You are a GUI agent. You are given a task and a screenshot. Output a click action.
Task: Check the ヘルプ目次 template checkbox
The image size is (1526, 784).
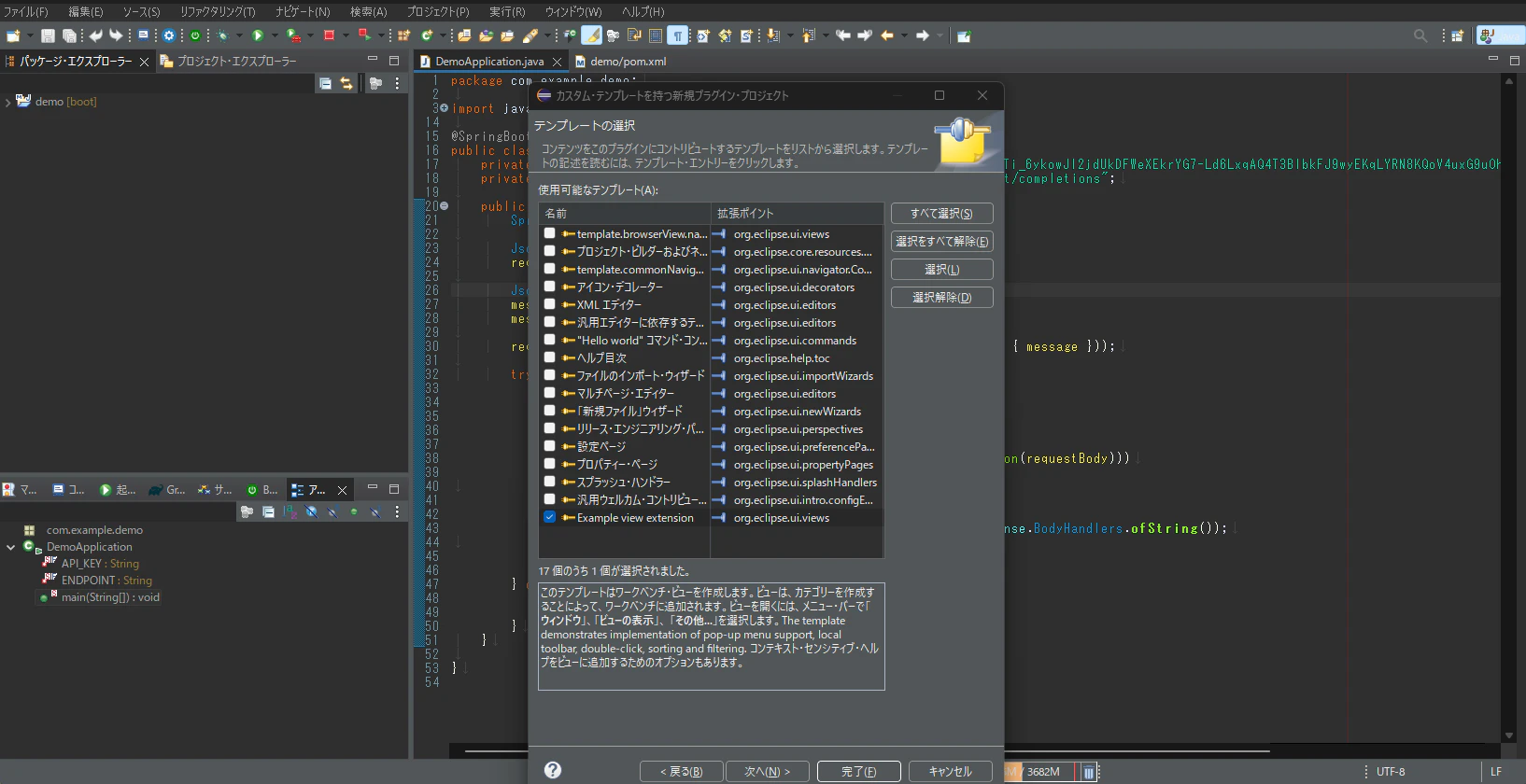[x=550, y=357]
